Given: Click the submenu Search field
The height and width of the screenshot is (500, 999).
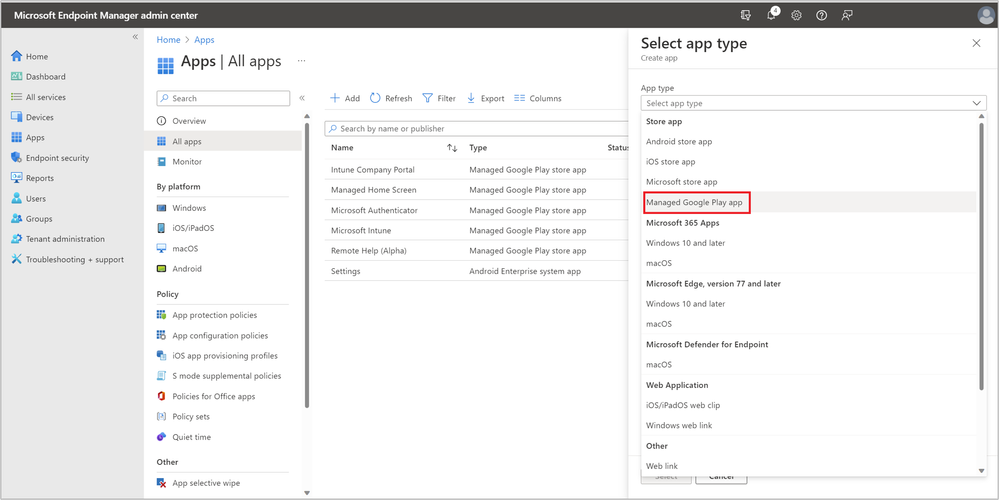Looking at the screenshot, I should point(223,98).
